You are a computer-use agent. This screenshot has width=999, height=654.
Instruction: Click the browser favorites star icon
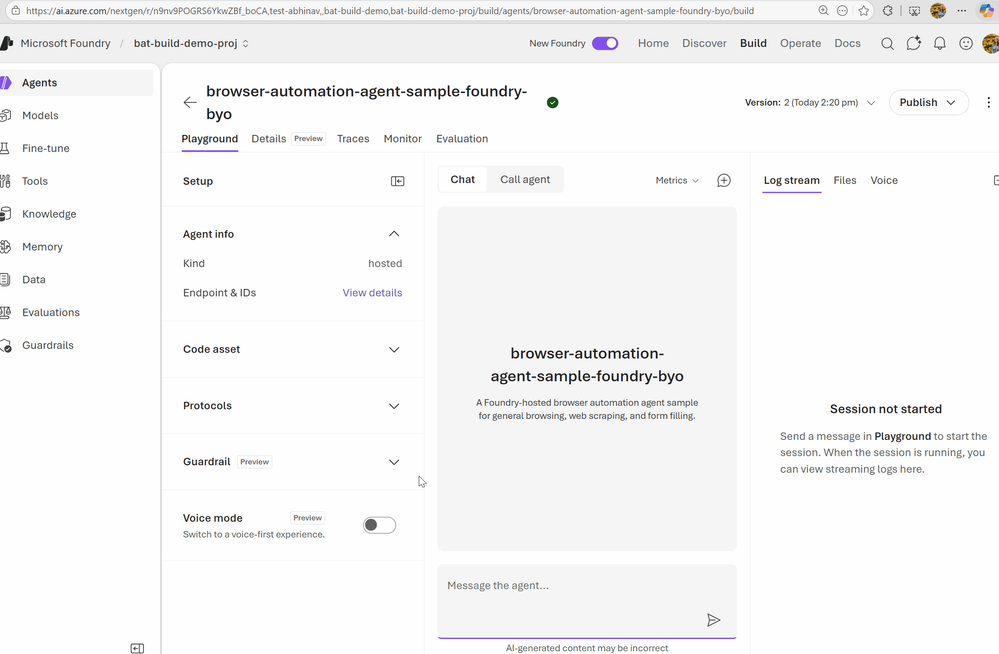click(863, 11)
